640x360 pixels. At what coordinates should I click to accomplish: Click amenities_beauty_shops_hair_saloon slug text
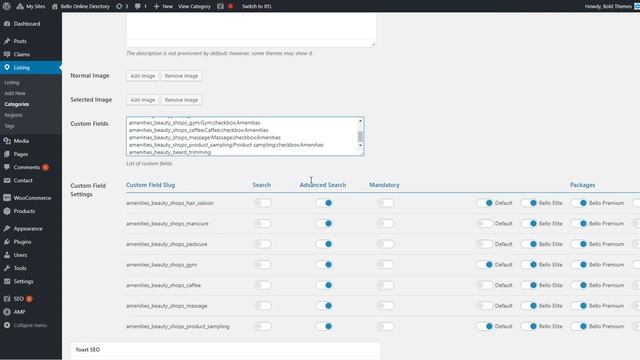(x=170, y=203)
